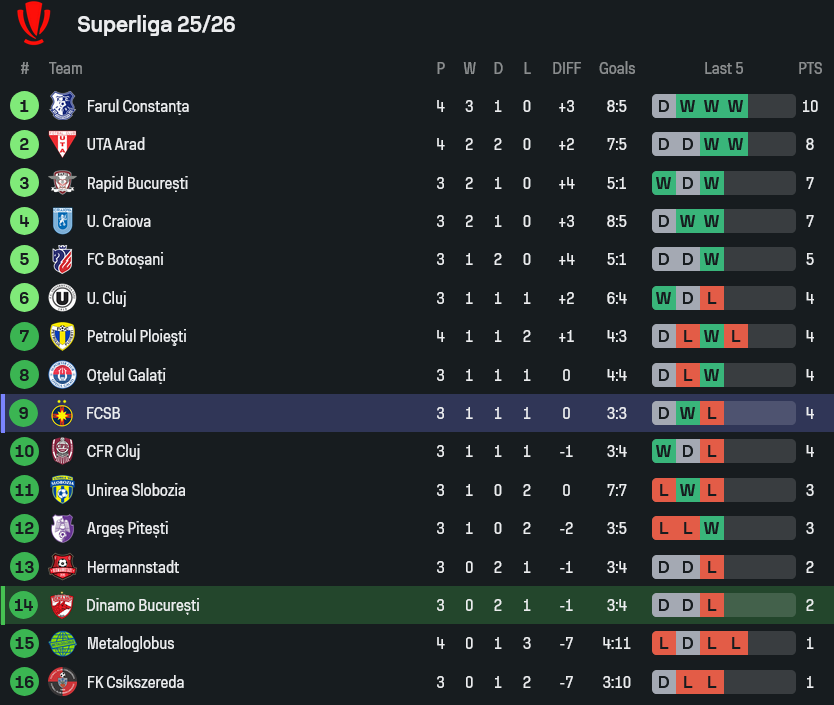Viewport: 834px width, 705px height.
Task: Click the Metaloglobus club crest
Action: pos(62,643)
